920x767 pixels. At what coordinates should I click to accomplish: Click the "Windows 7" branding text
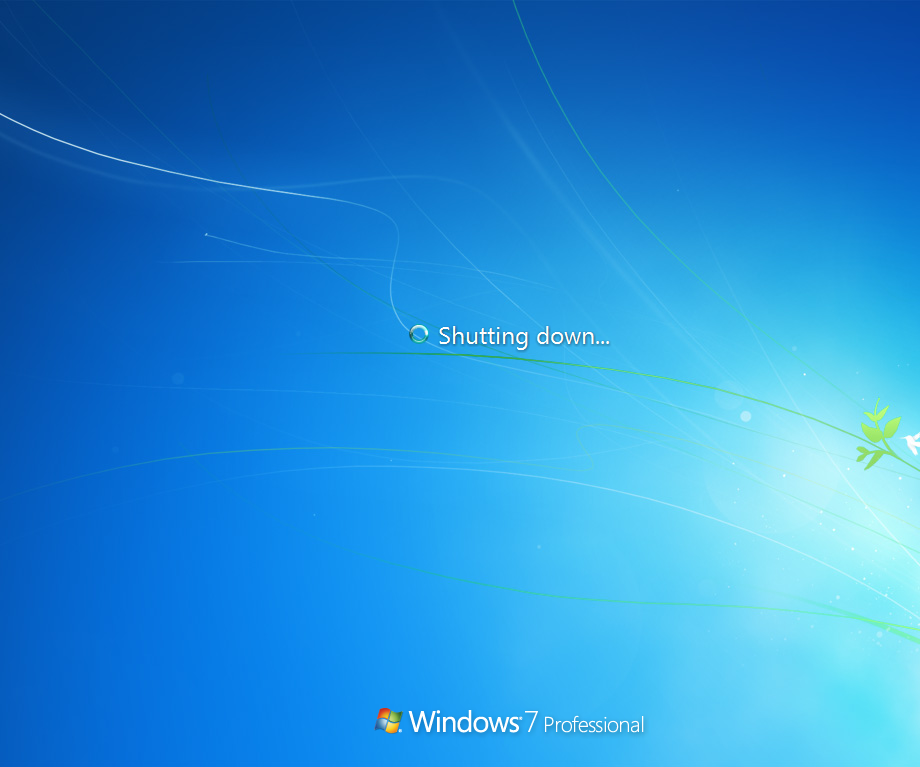[x=473, y=721]
